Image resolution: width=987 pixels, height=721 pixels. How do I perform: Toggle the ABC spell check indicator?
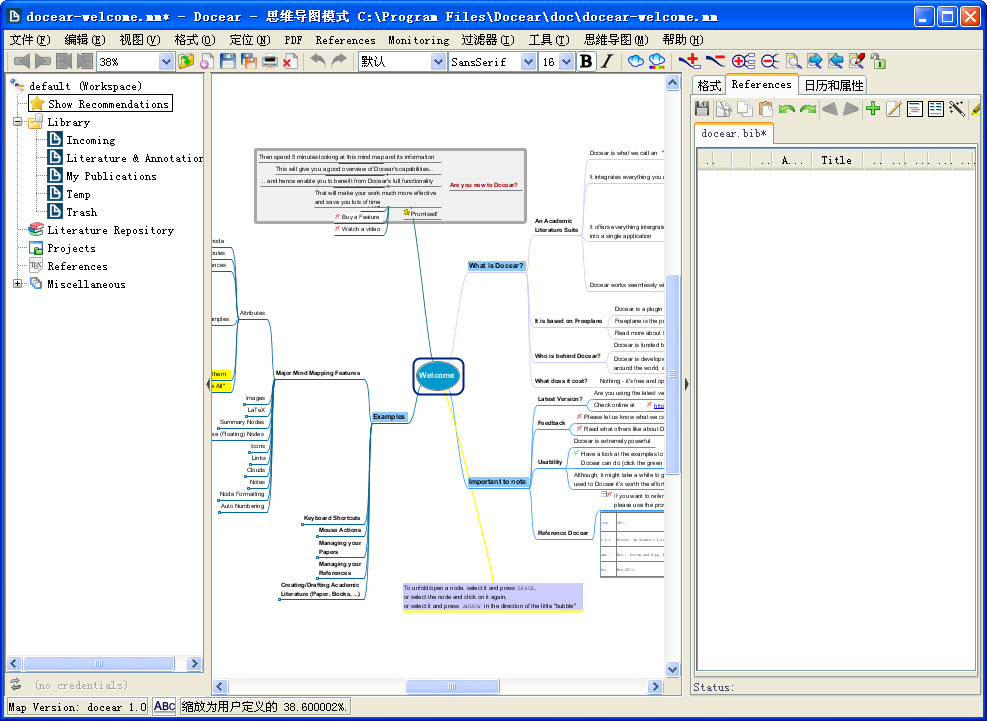[x=164, y=707]
